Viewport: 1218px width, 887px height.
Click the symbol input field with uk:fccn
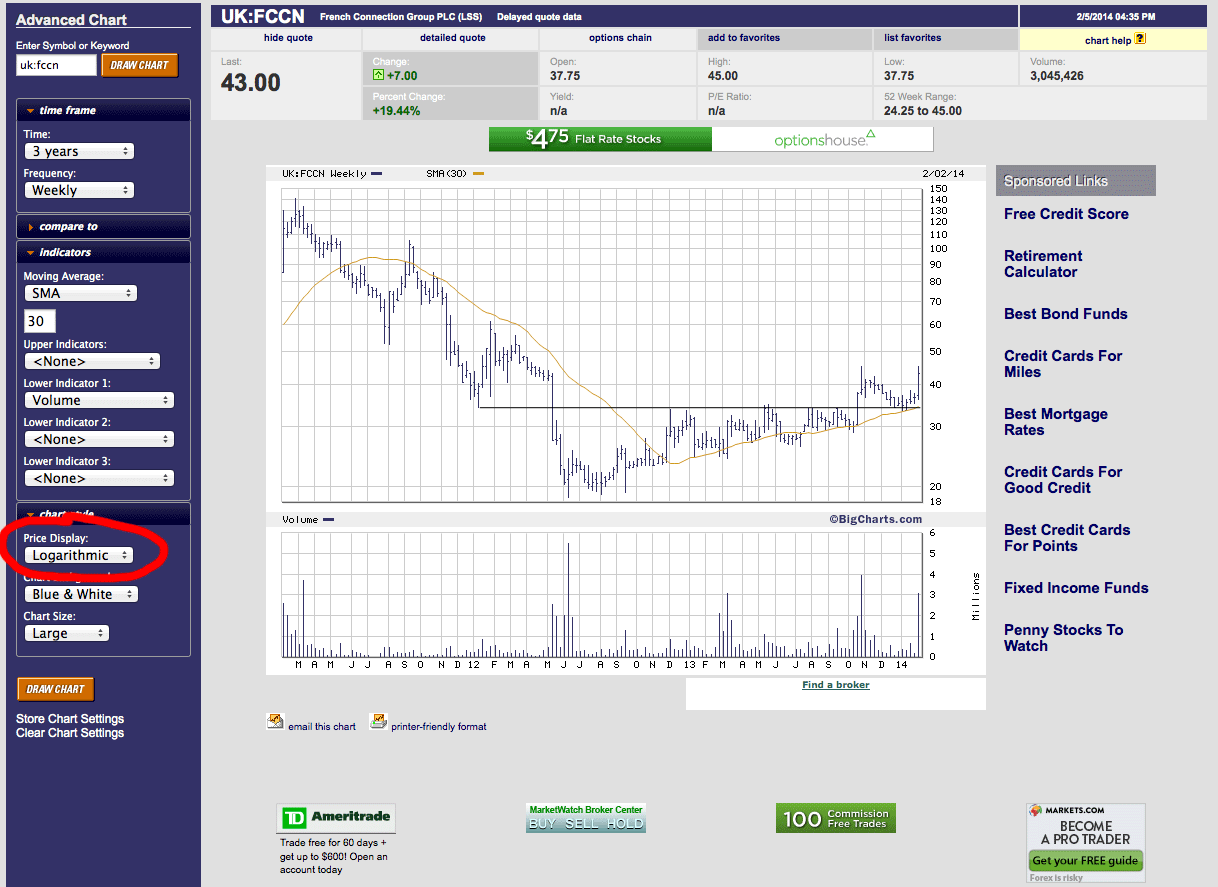tap(56, 65)
